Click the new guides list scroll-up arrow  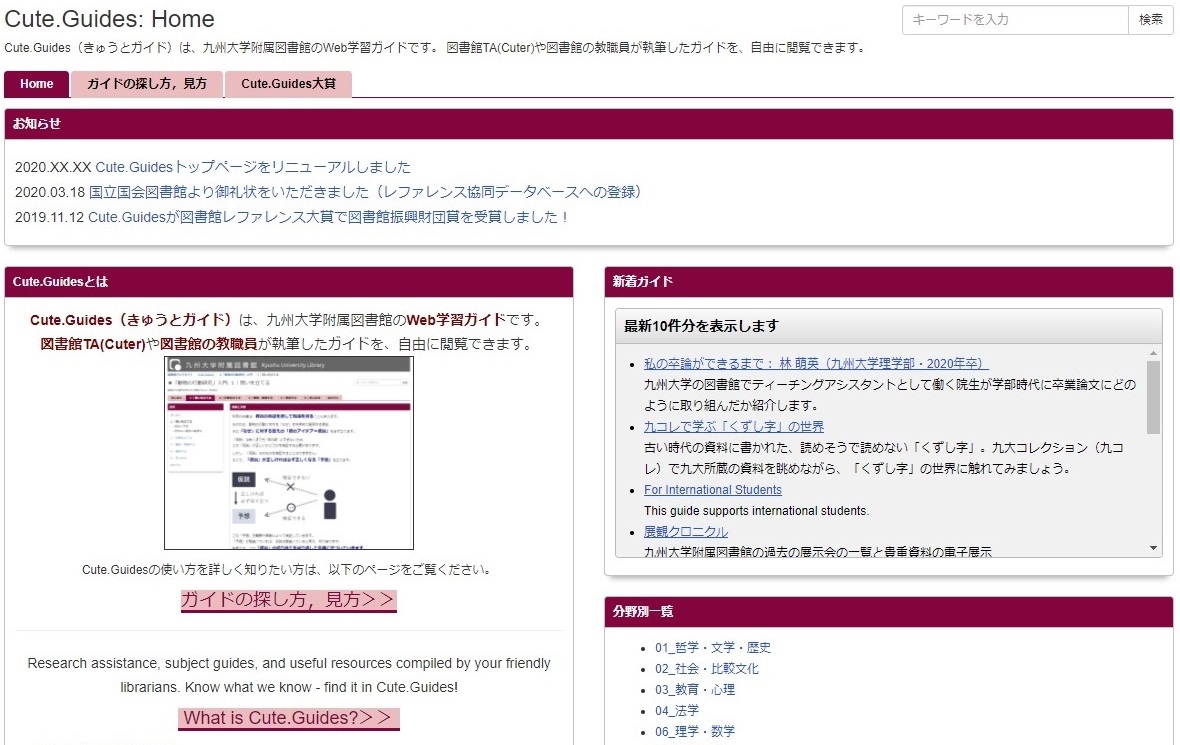(x=1153, y=353)
